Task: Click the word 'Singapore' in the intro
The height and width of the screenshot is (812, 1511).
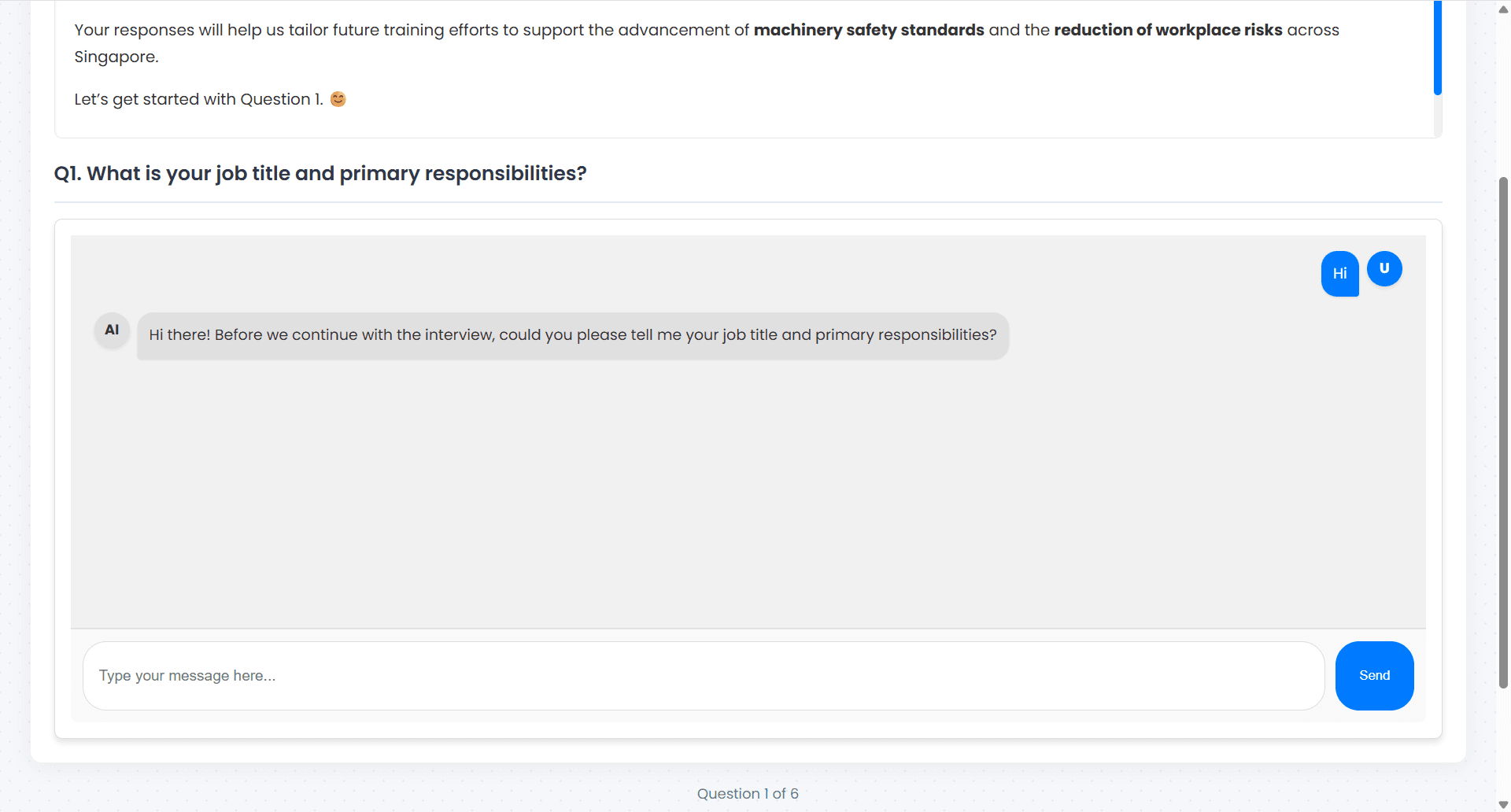Action: (x=115, y=57)
